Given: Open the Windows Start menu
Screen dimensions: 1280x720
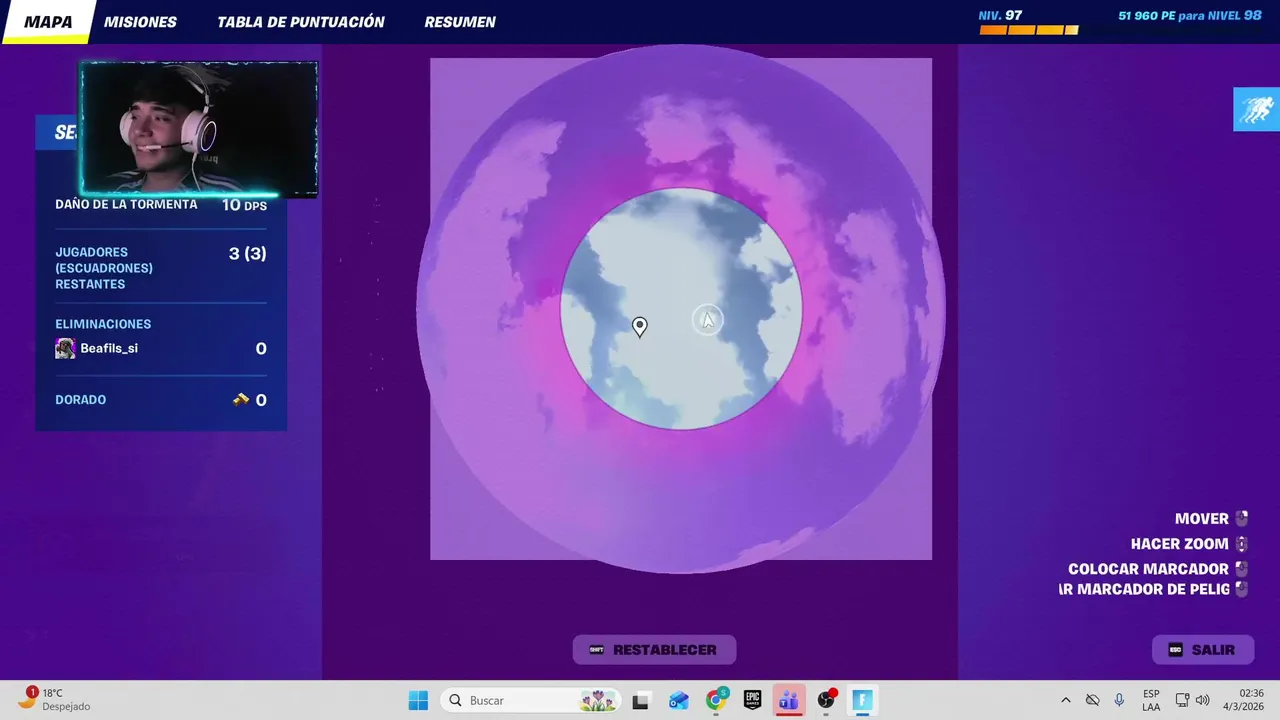Looking at the screenshot, I should coord(418,701).
